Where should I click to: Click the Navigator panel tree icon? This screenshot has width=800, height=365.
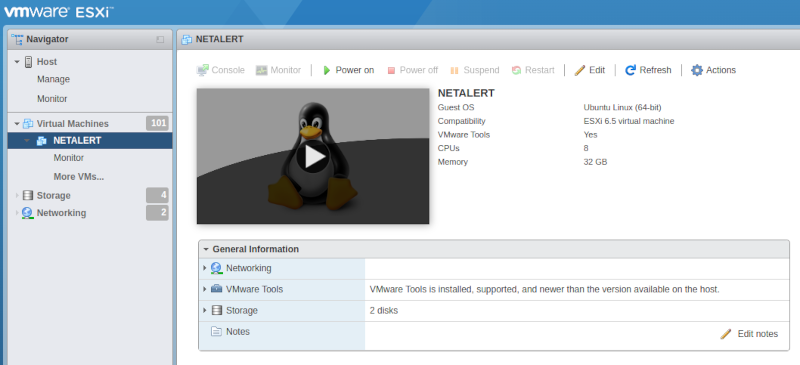pyautogui.click(x=17, y=39)
